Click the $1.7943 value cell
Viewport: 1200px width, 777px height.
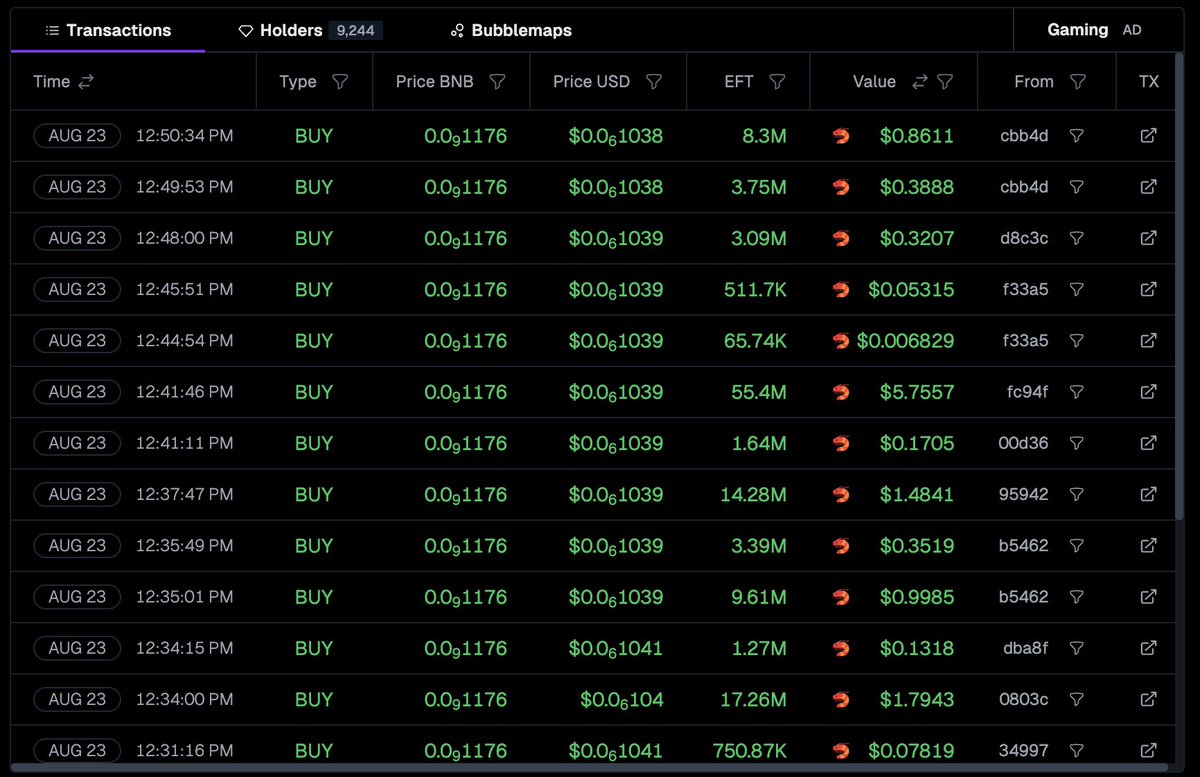[x=916, y=699]
